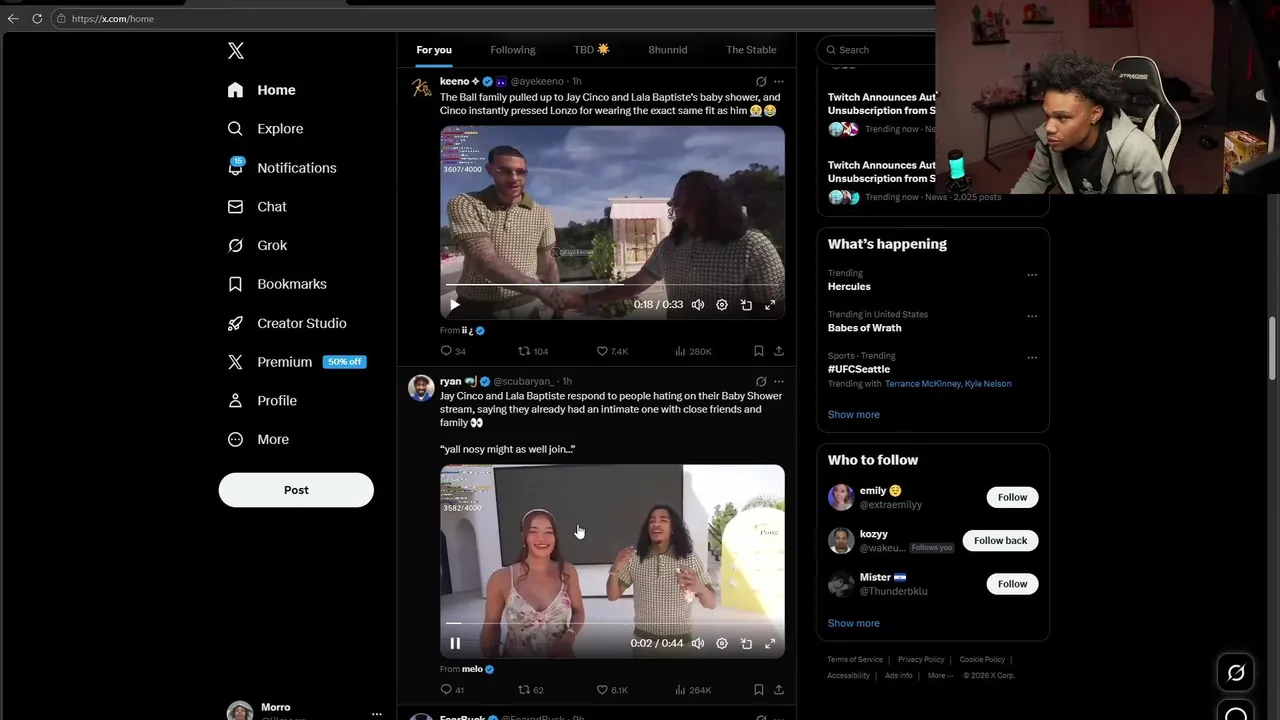Seek the keeno video progress bar
The width and height of the screenshot is (1280, 720).
coord(612,284)
